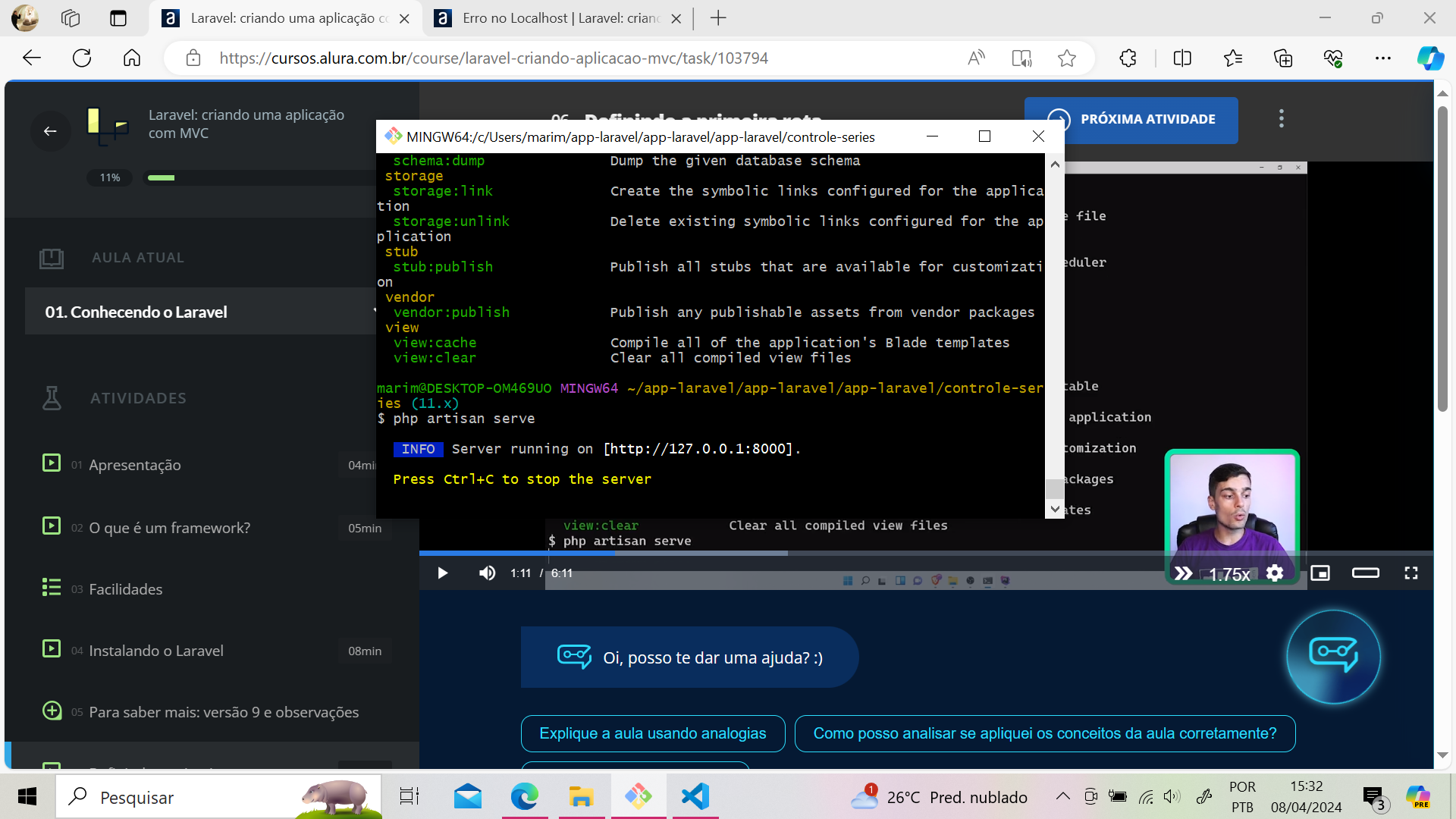This screenshot has height=819, width=1456.
Task: Return to the course with the sidebar back arrow
Action: (50, 131)
